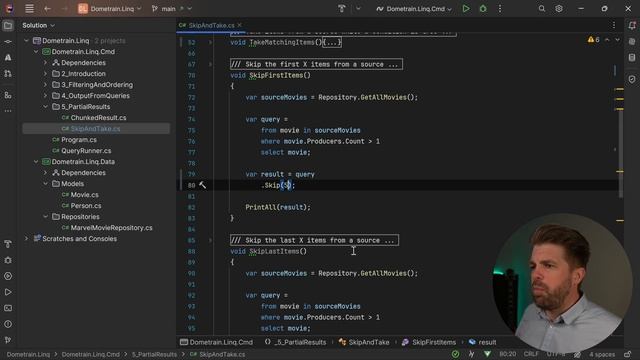Open the Commit tool window icon
This screenshot has height=360, width=640.
click(x=8, y=42)
